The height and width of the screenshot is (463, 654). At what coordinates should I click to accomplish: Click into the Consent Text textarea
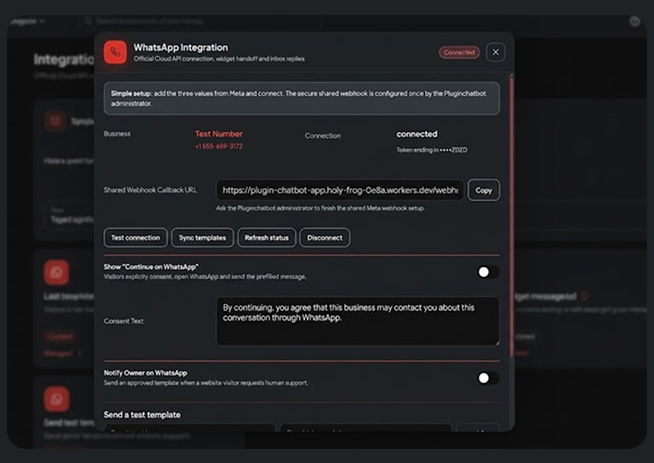coord(357,321)
